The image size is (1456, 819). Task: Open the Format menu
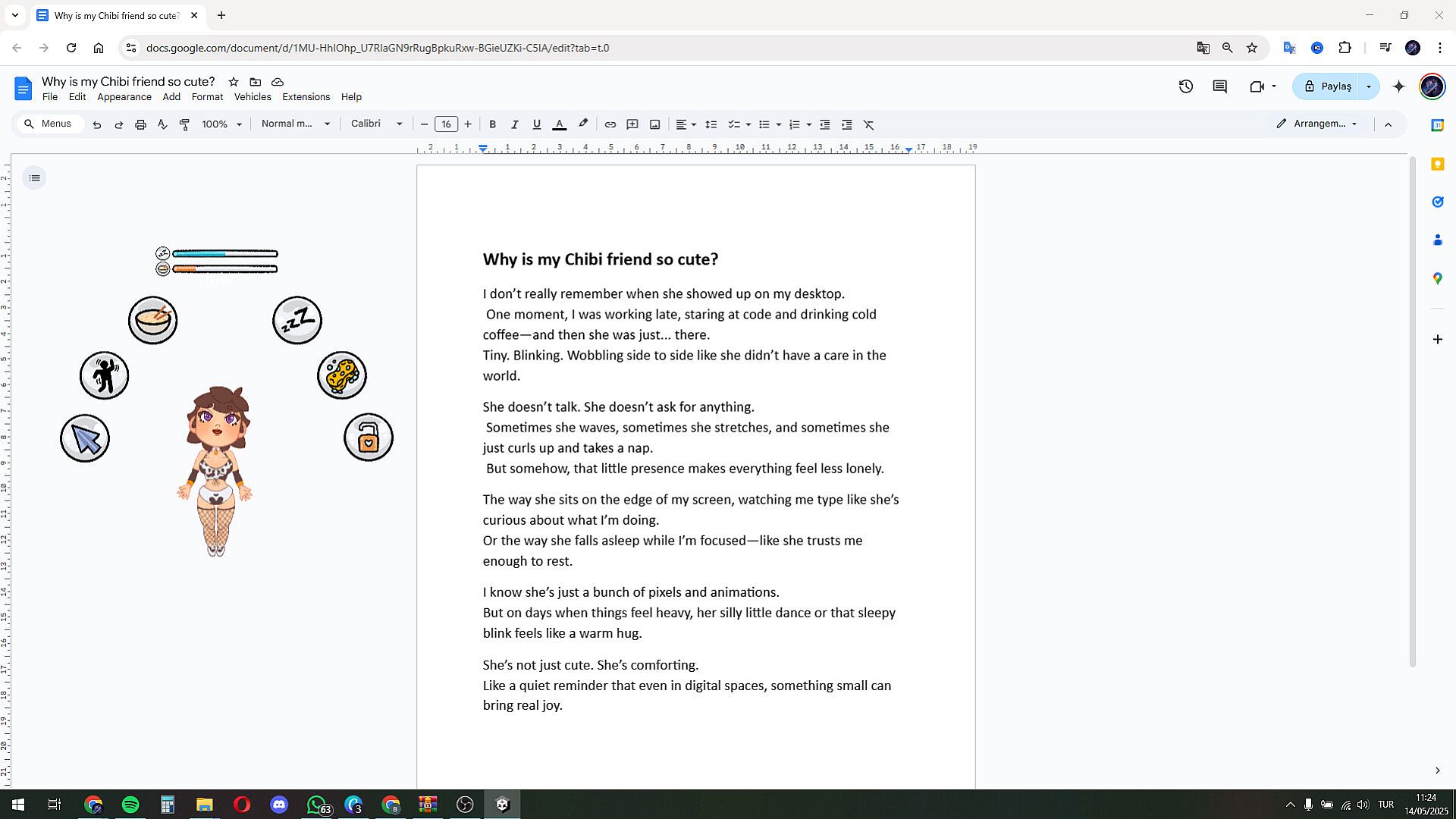[x=207, y=97]
